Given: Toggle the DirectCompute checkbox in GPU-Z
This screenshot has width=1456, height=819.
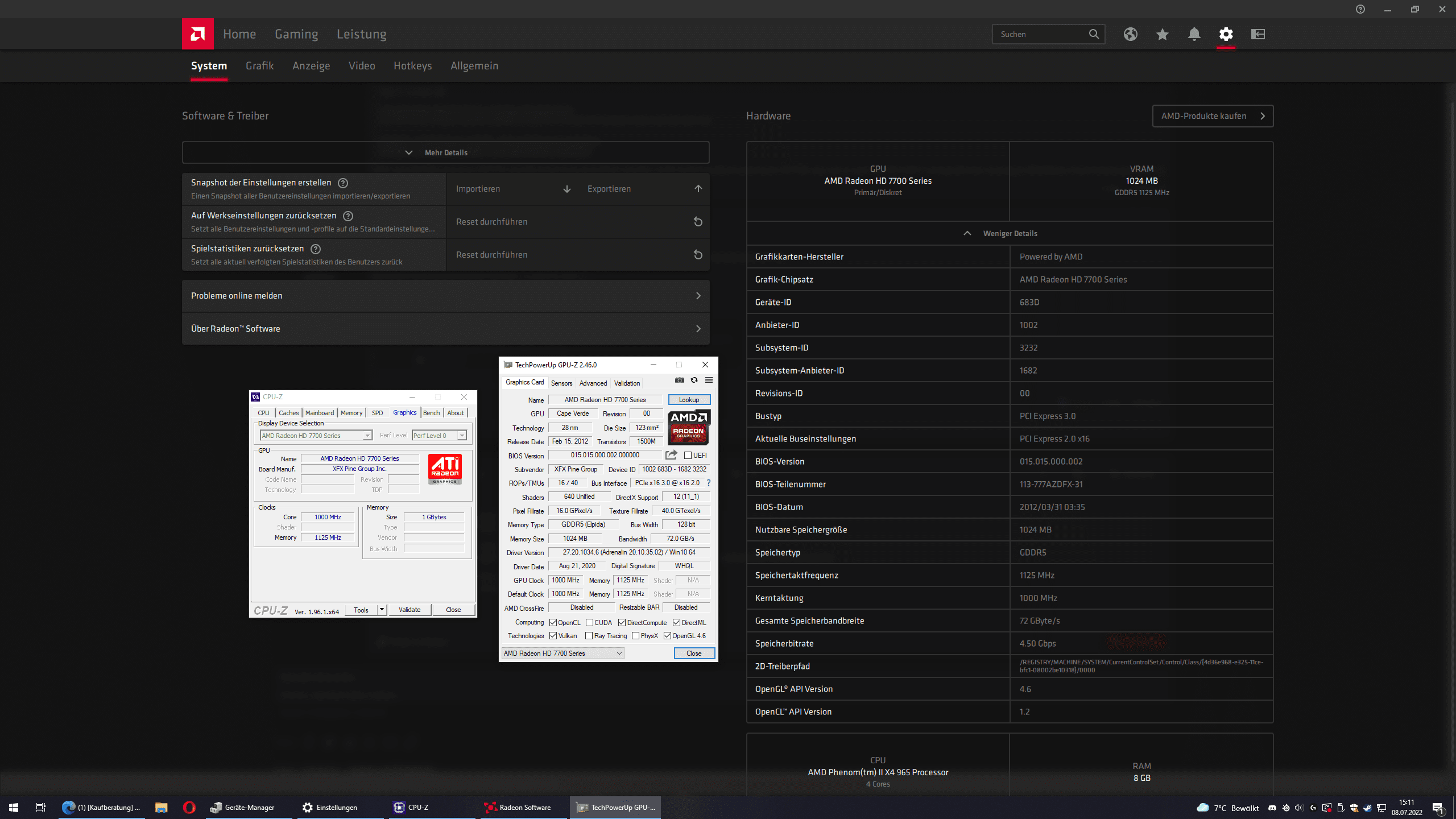Looking at the screenshot, I should [x=622, y=623].
